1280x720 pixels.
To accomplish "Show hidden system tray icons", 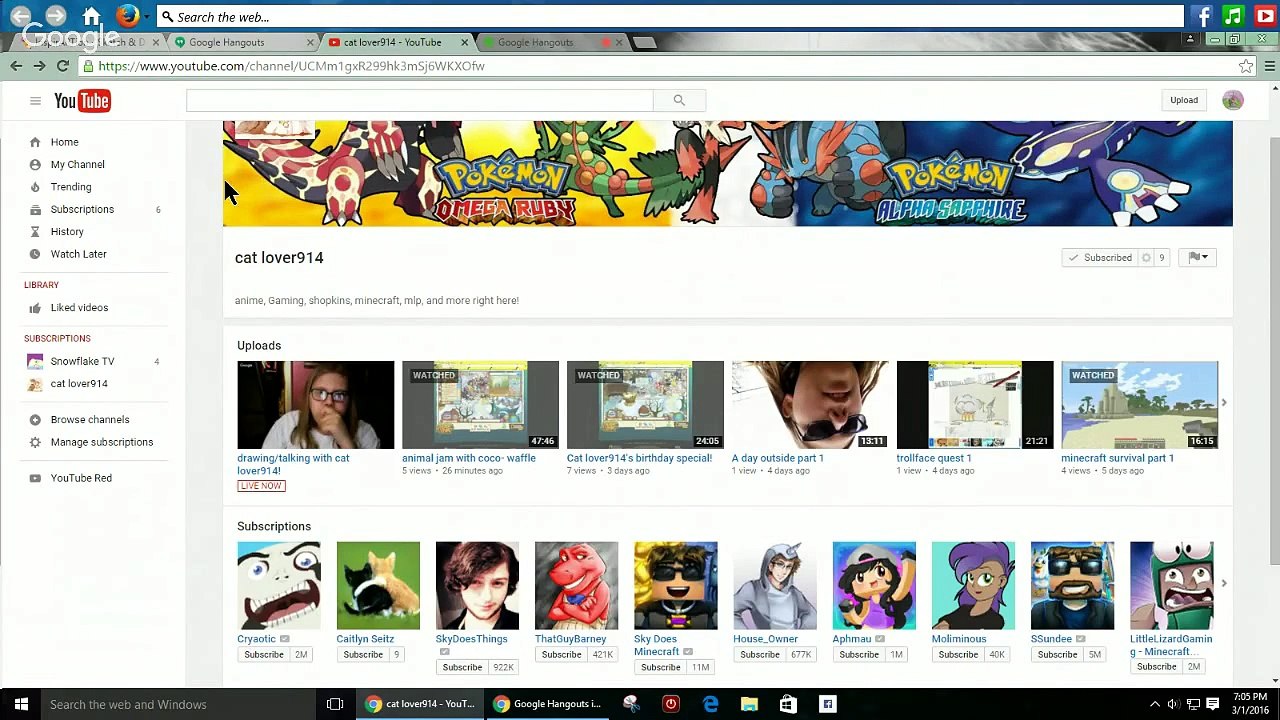I will click(x=1155, y=704).
